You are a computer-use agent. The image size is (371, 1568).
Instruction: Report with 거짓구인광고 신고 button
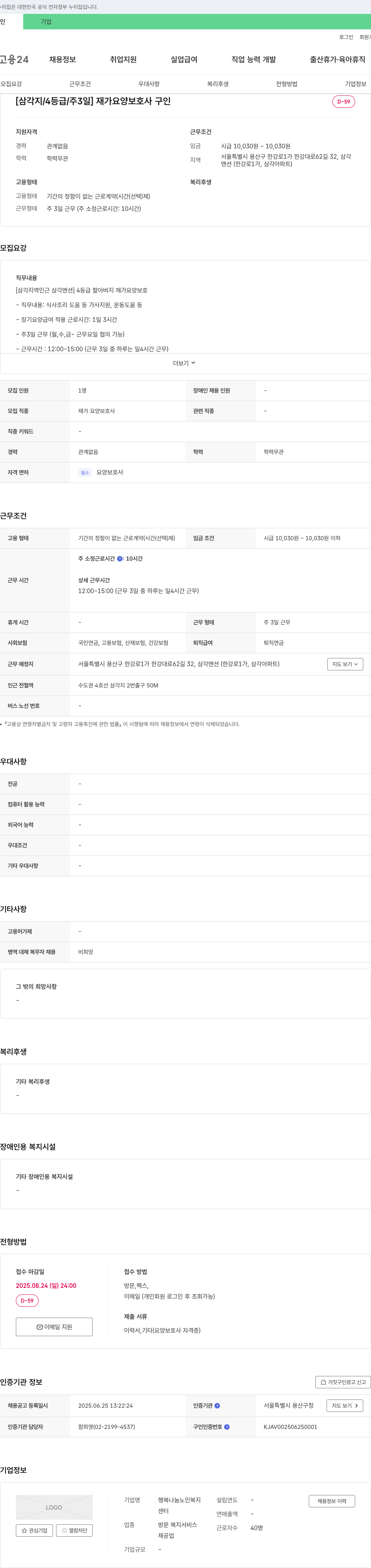pyautogui.click(x=343, y=1383)
